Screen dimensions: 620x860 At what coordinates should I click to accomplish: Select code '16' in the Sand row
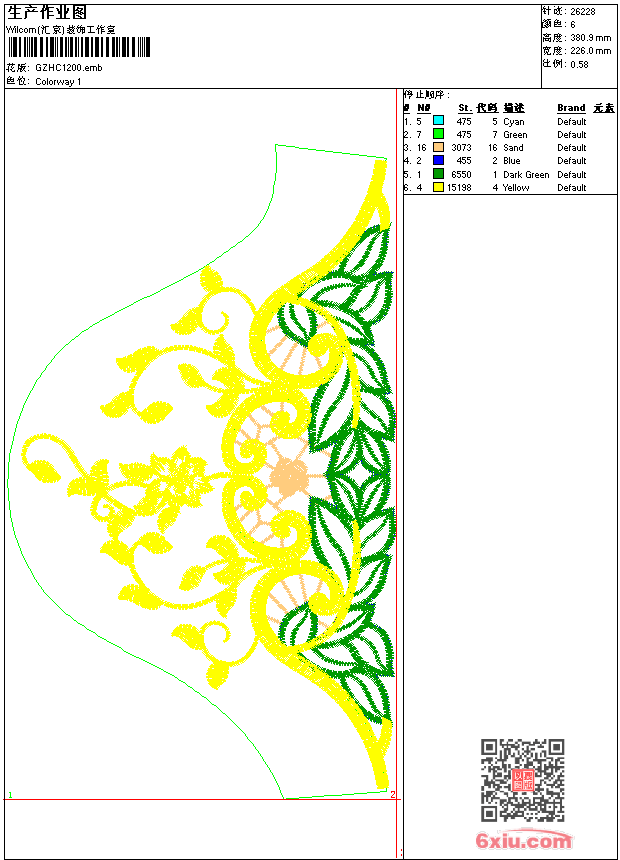pos(493,148)
